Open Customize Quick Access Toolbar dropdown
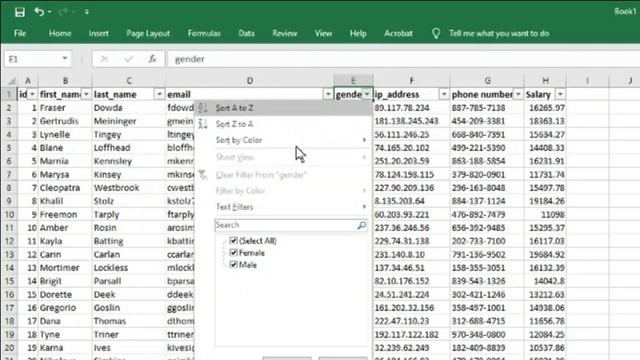The width and height of the screenshot is (640, 360). (87, 12)
